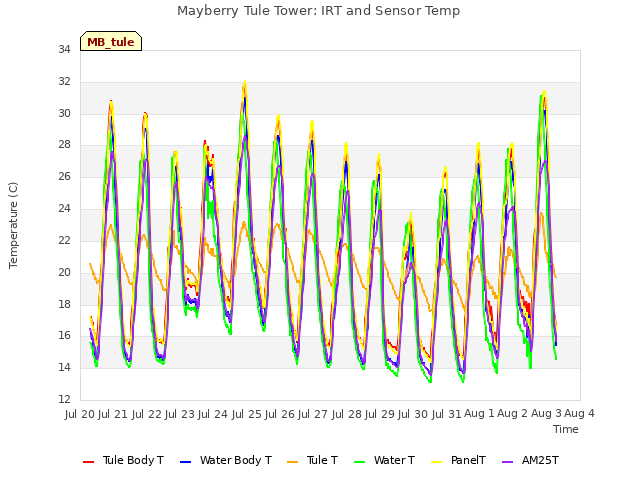Click the Temperature (C) axis label
The image size is (640, 480).
(13, 225)
